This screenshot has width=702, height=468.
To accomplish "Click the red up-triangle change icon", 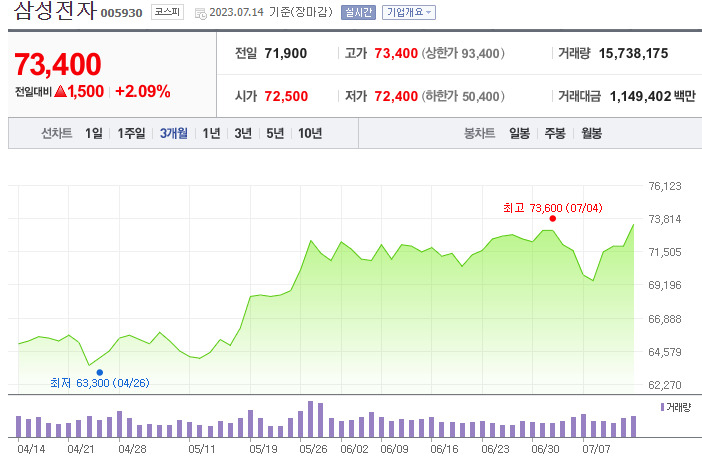I will click(60, 91).
